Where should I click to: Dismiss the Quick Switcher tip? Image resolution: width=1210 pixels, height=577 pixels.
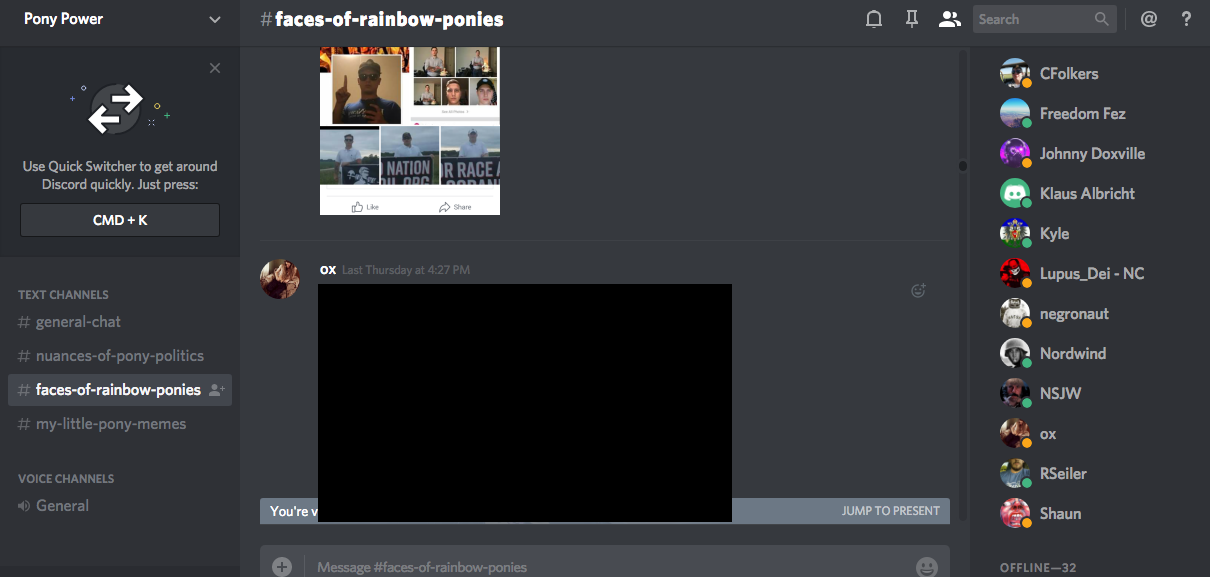coord(215,68)
